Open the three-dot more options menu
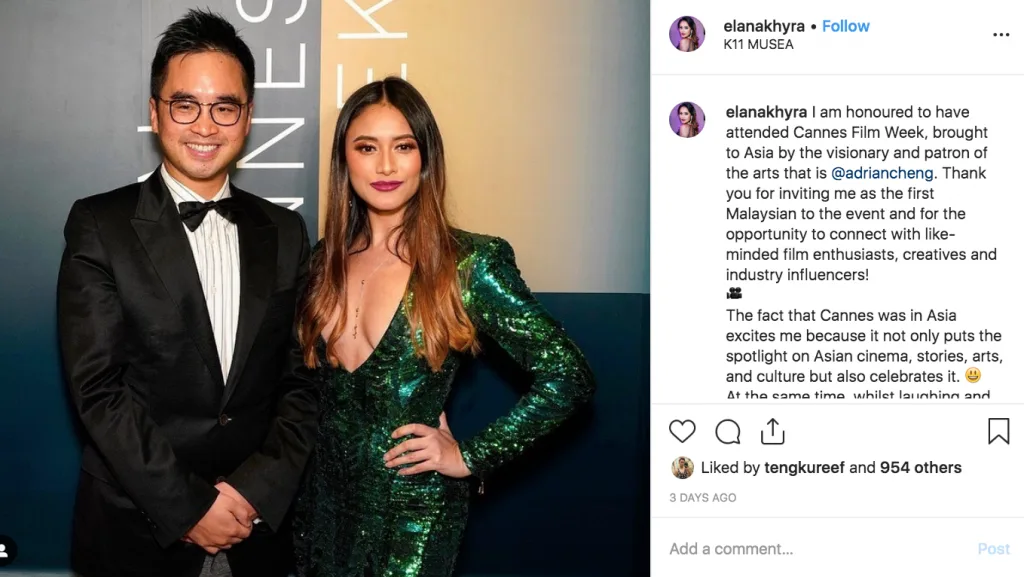The width and height of the screenshot is (1024, 577). tap(1000, 35)
